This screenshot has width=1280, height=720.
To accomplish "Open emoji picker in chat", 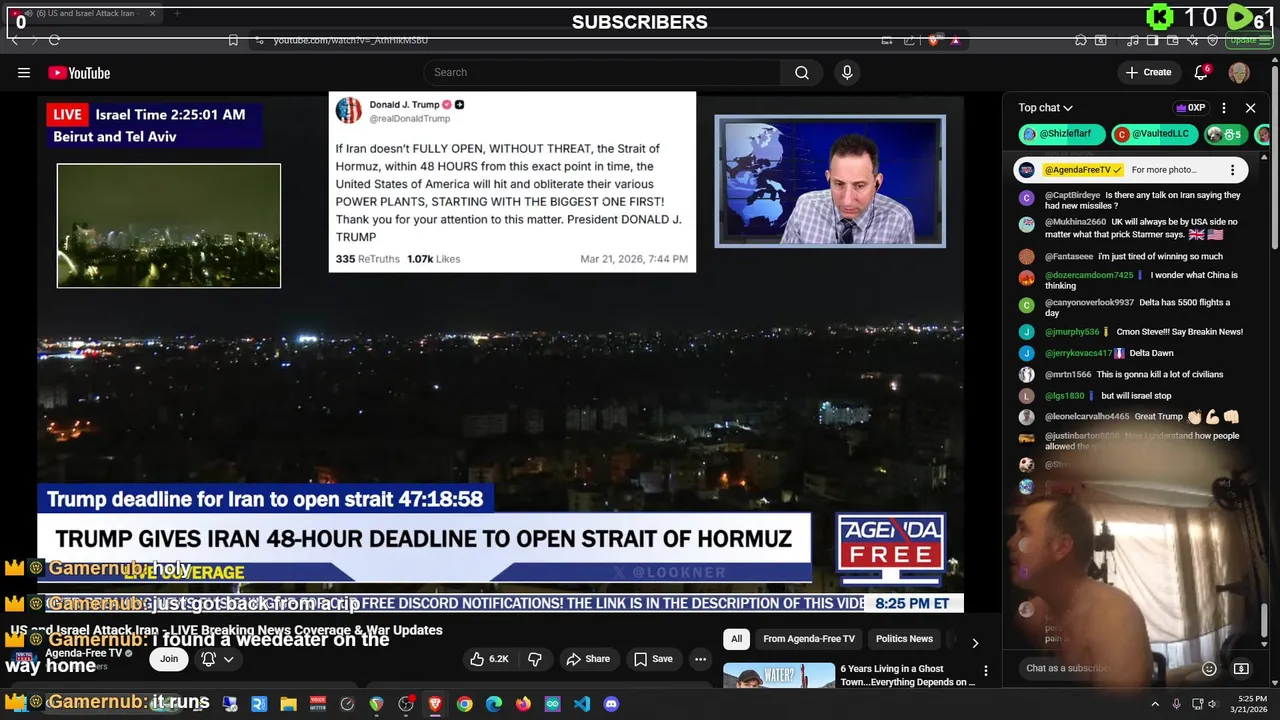I will click(x=1208, y=668).
